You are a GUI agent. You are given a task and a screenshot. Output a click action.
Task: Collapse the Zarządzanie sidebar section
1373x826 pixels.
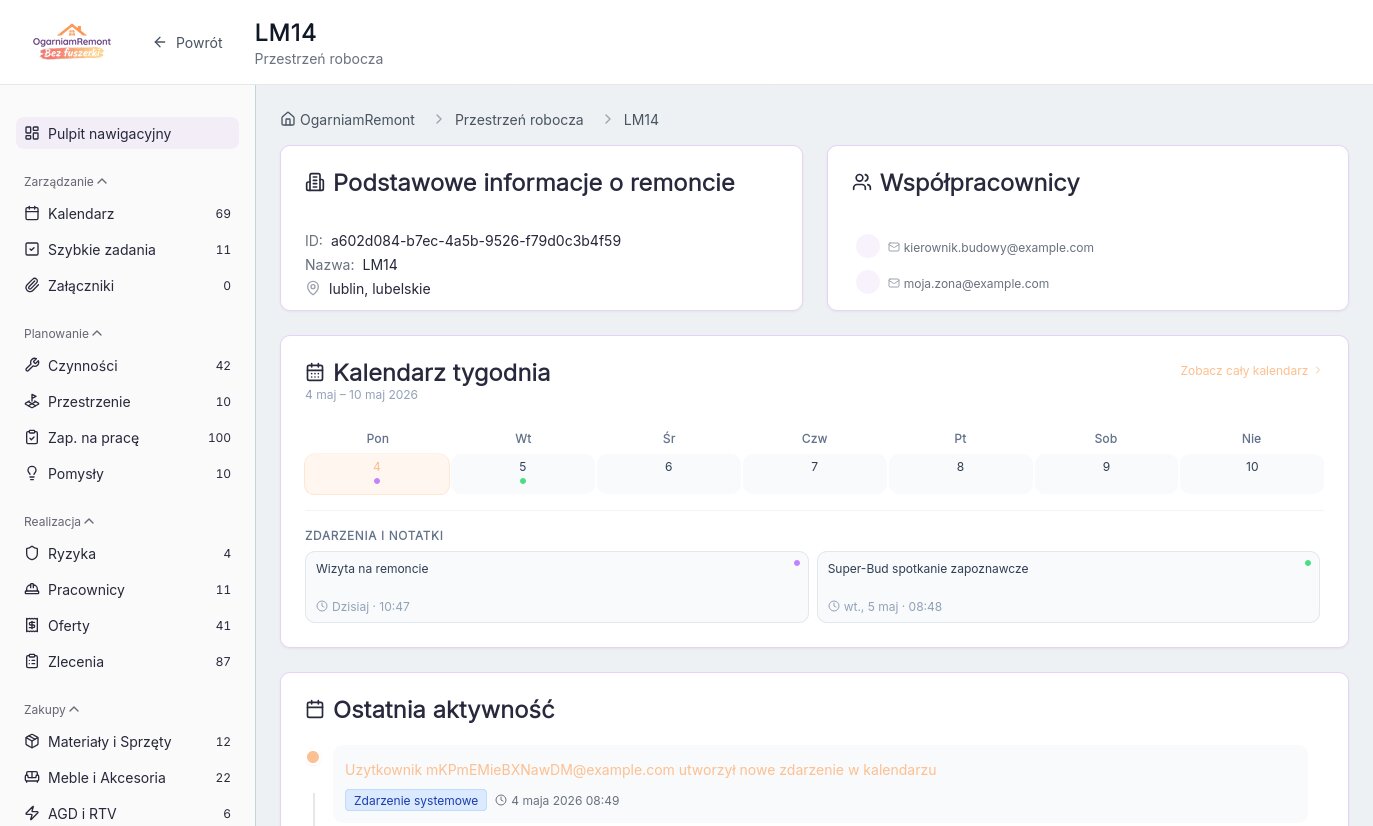(66, 182)
